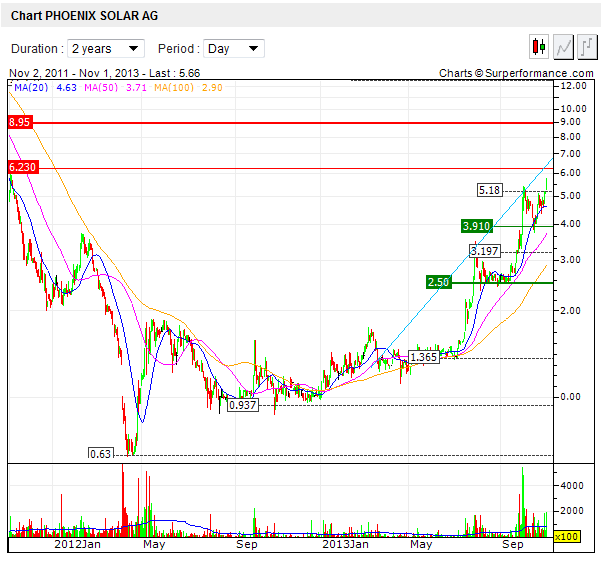The height and width of the screenshot is (561, 601).
Task: Click the Chart PHOENIX SOLAR AG title
Action: pyautogui.click(x=84, y=16)
